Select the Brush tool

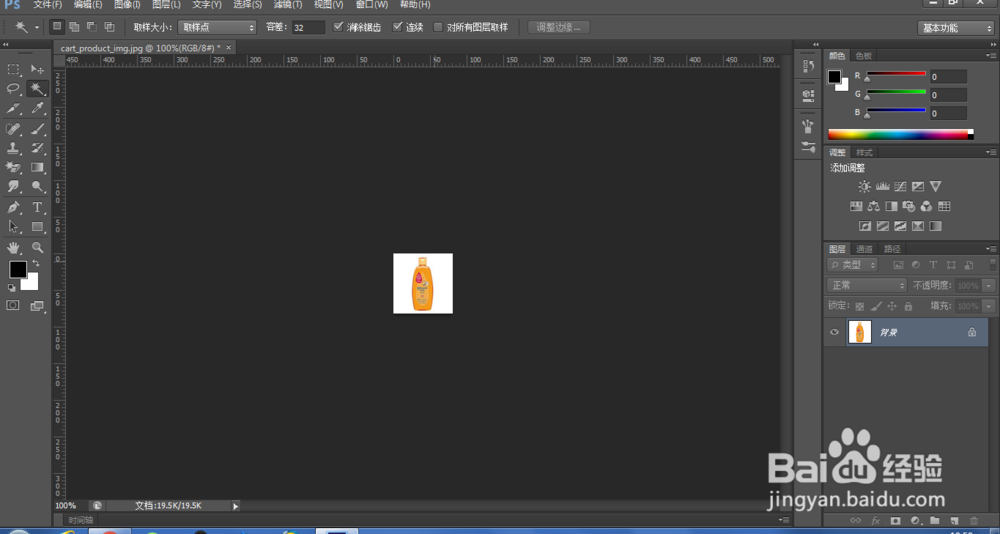coord(38,129)
